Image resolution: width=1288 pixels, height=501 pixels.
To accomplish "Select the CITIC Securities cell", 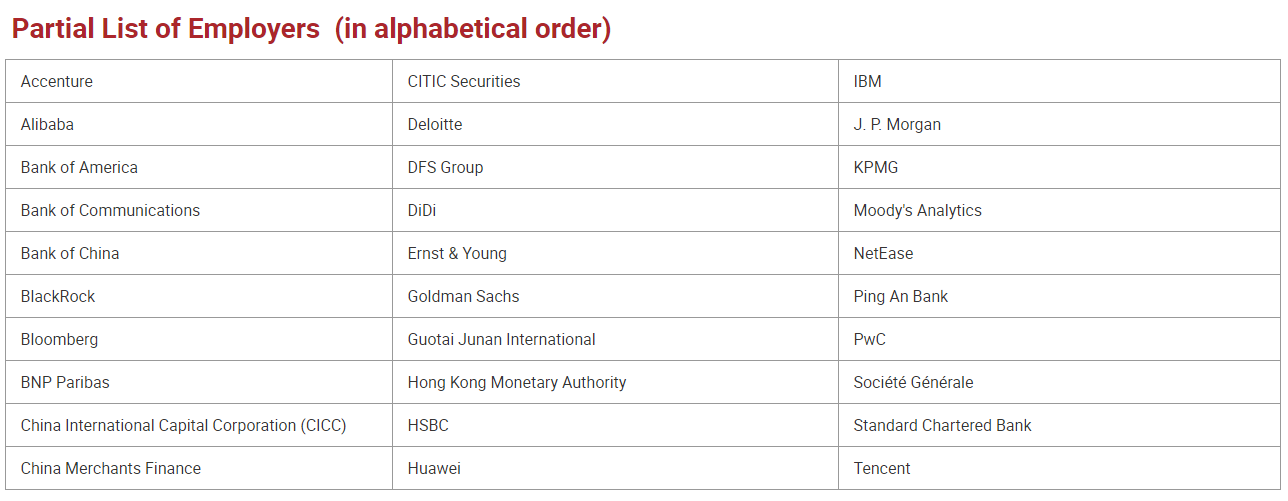I will [x=464, y=82].
